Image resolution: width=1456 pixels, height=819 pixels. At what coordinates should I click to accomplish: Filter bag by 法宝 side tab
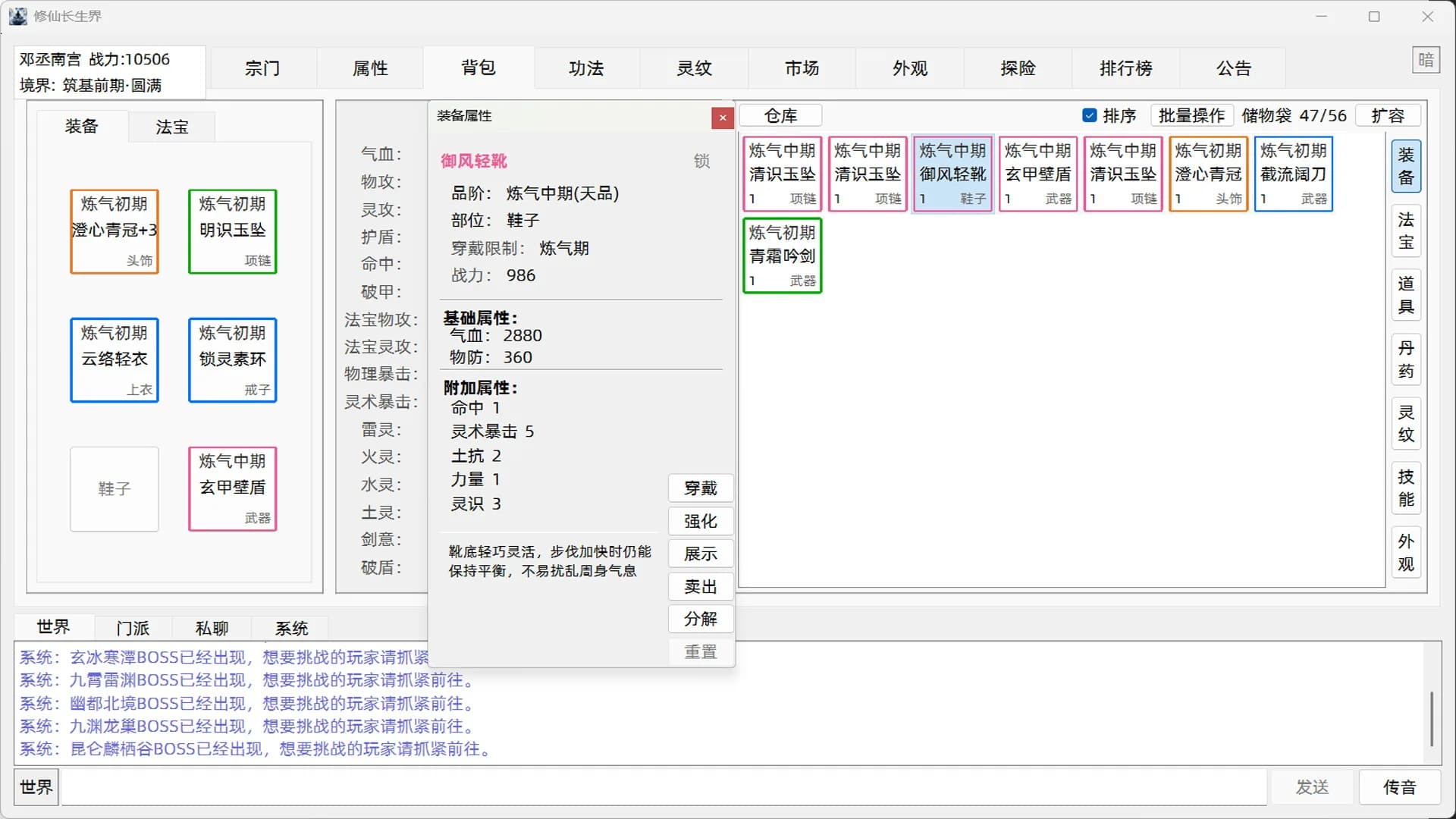tap(1406, 231)
